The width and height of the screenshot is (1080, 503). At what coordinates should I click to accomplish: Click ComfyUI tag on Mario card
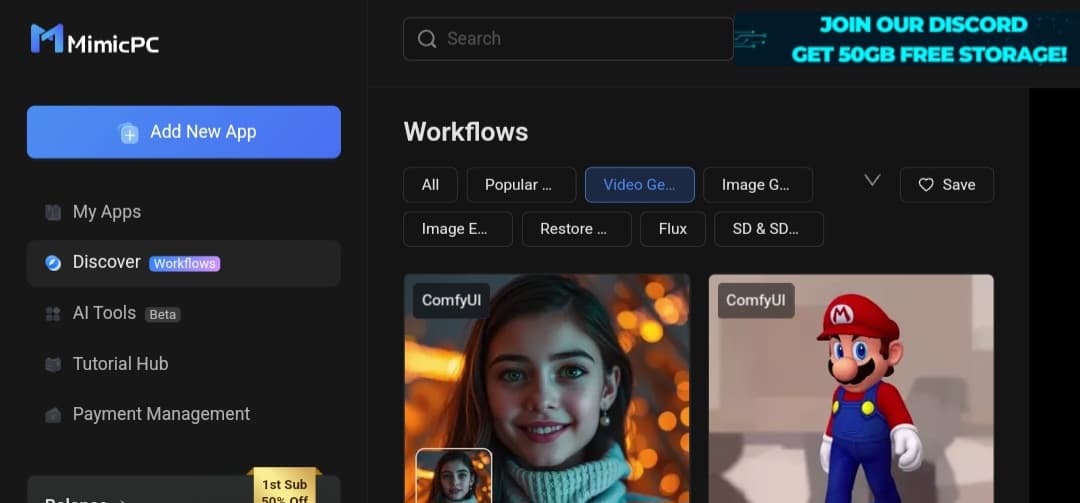tap(756, 300)
